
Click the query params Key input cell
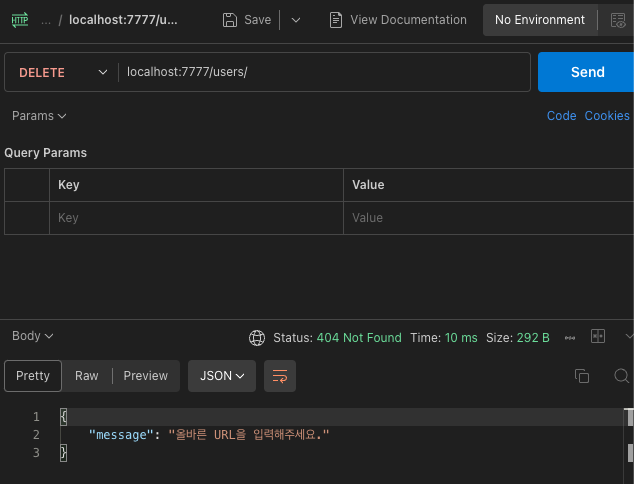tap(196, 218)
